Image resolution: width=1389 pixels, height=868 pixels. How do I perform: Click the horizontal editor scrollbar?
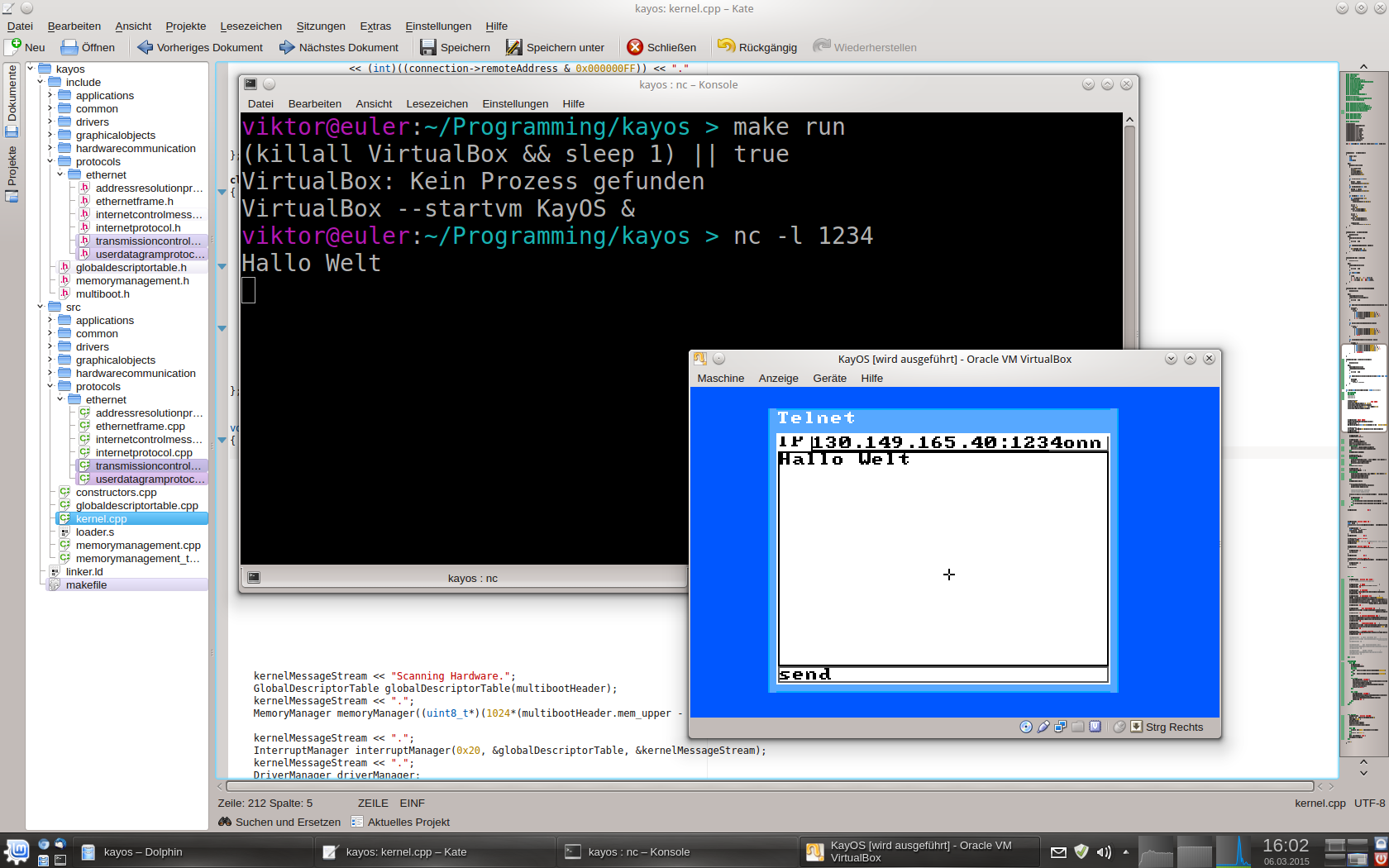tap(769, 786)
